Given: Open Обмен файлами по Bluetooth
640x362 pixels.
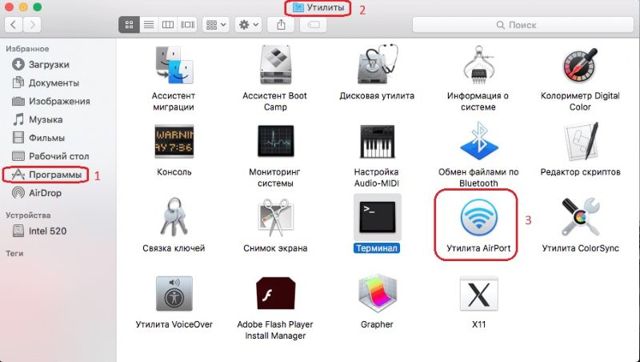Looking at the screenshot, I should pos(478,141).
